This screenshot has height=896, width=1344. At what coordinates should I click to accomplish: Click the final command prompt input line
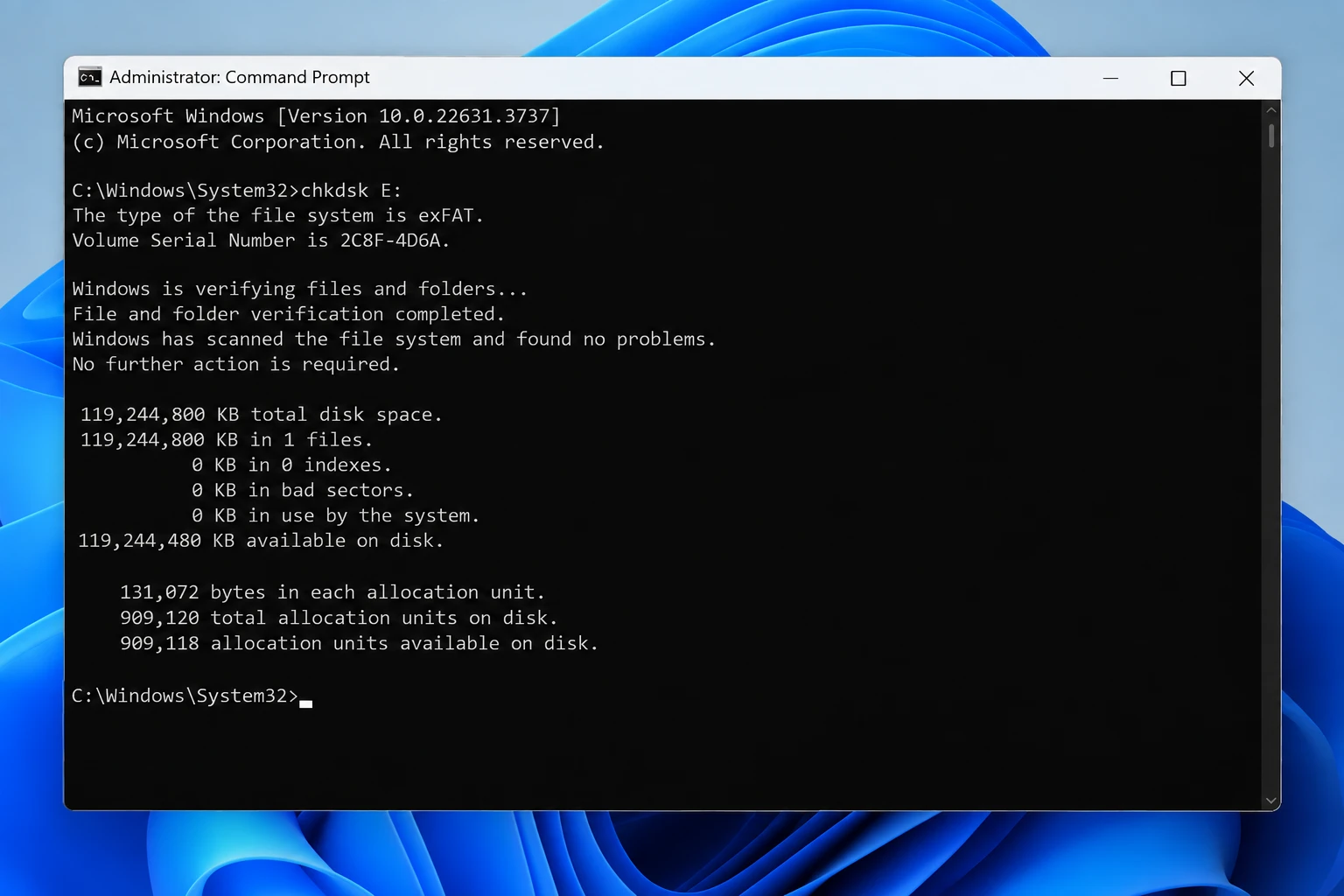192,696
